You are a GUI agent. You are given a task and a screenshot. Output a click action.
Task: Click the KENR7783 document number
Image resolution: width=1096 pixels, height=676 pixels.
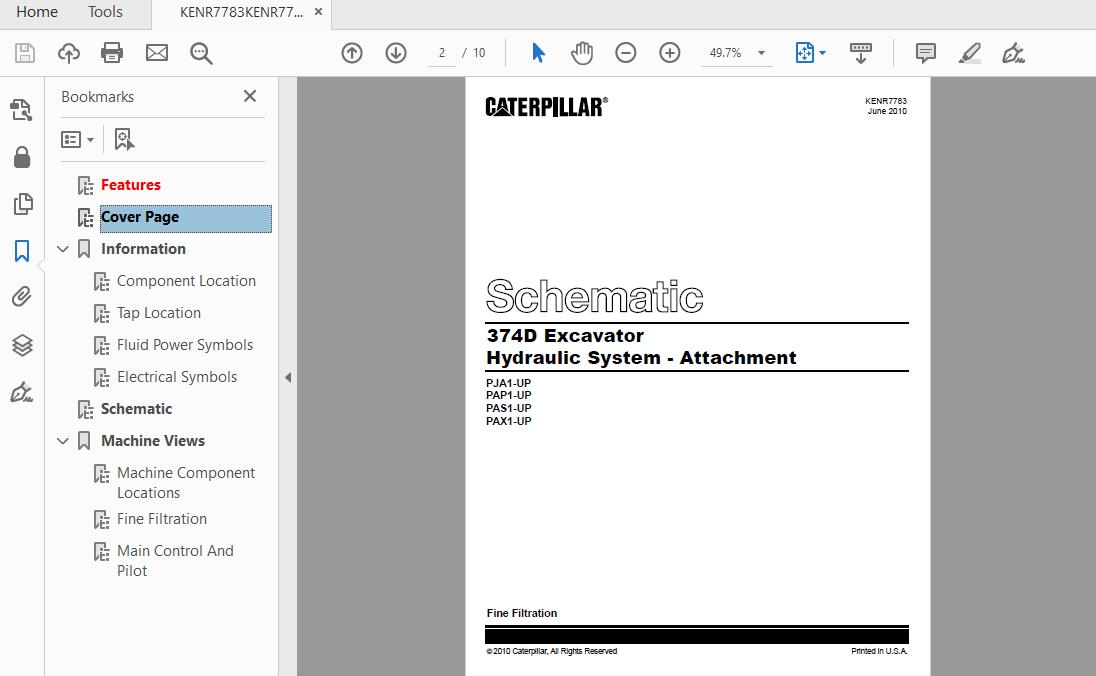pyautogui.click(x=886, y=101)
